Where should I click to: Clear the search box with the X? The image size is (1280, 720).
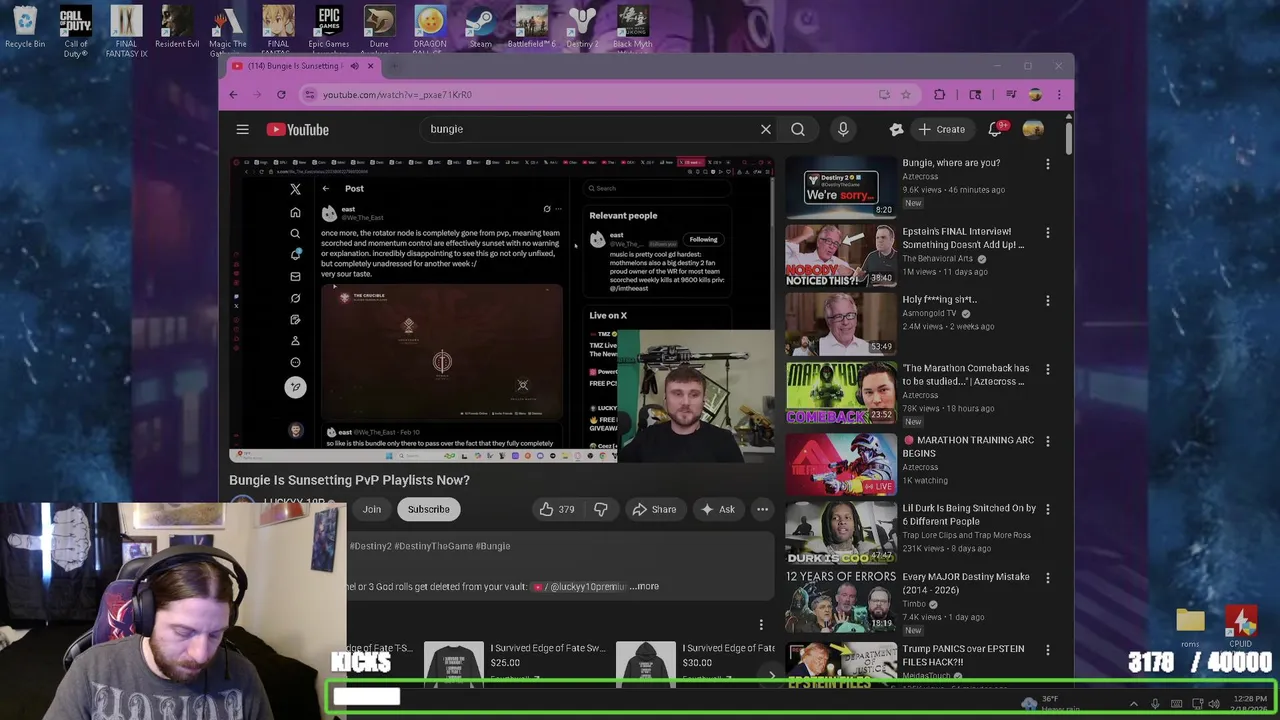(766, 129)
